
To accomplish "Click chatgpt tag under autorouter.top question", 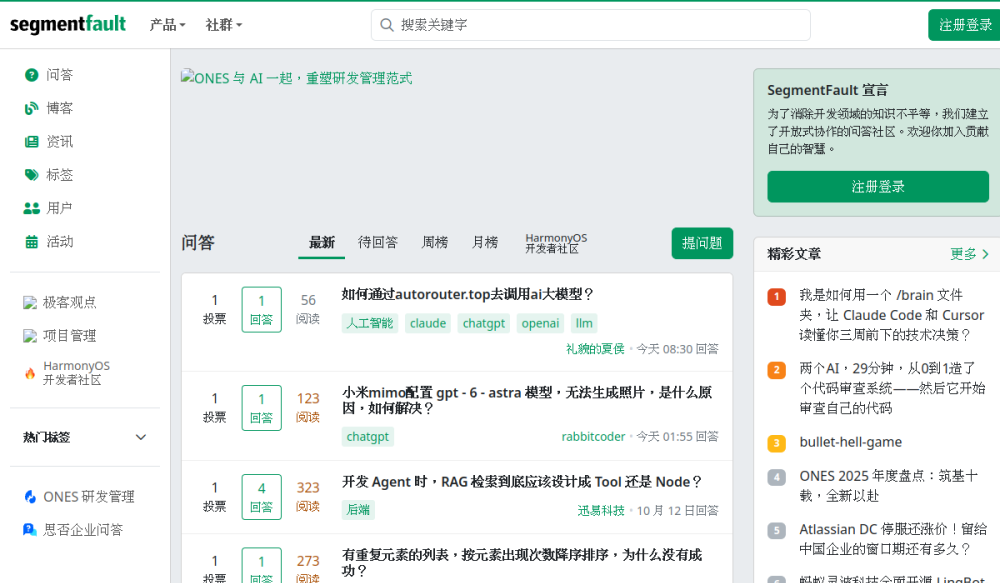I will (484, 323).
